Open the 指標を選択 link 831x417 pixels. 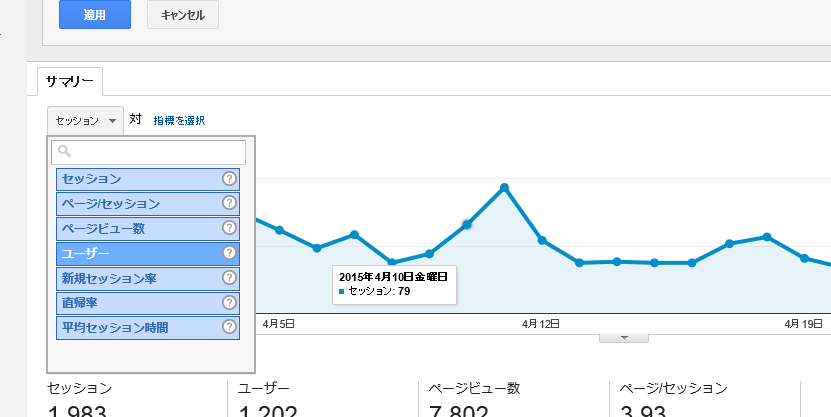179,121
